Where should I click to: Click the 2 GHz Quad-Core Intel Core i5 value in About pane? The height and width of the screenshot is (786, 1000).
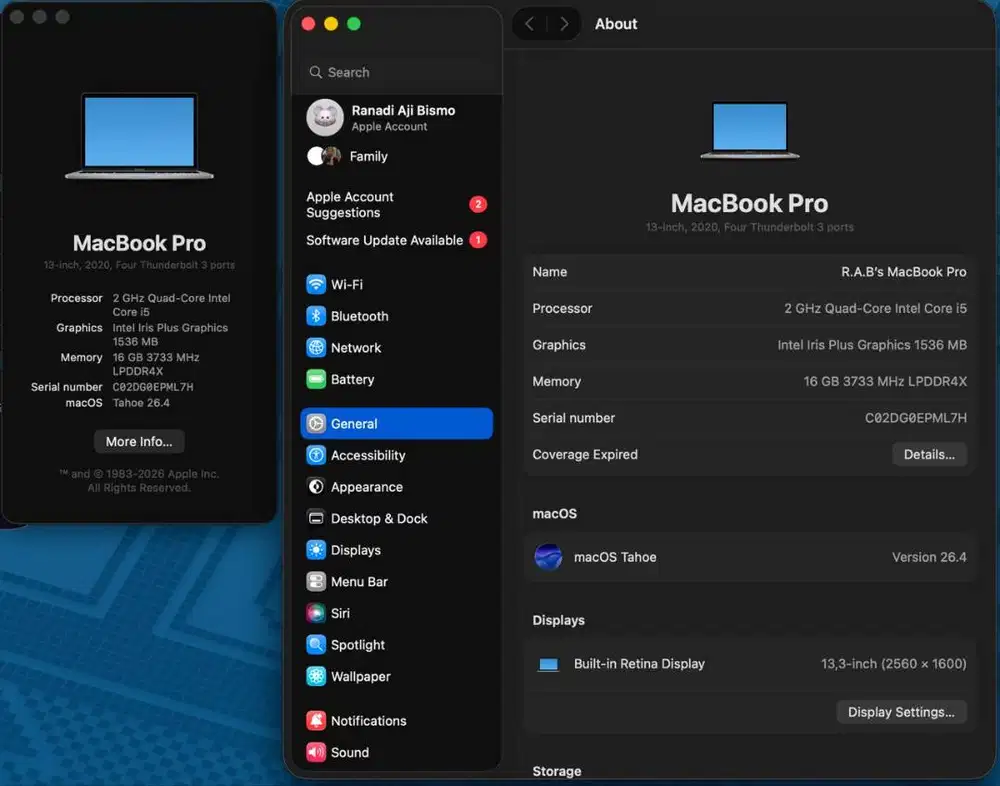[875, 308]
